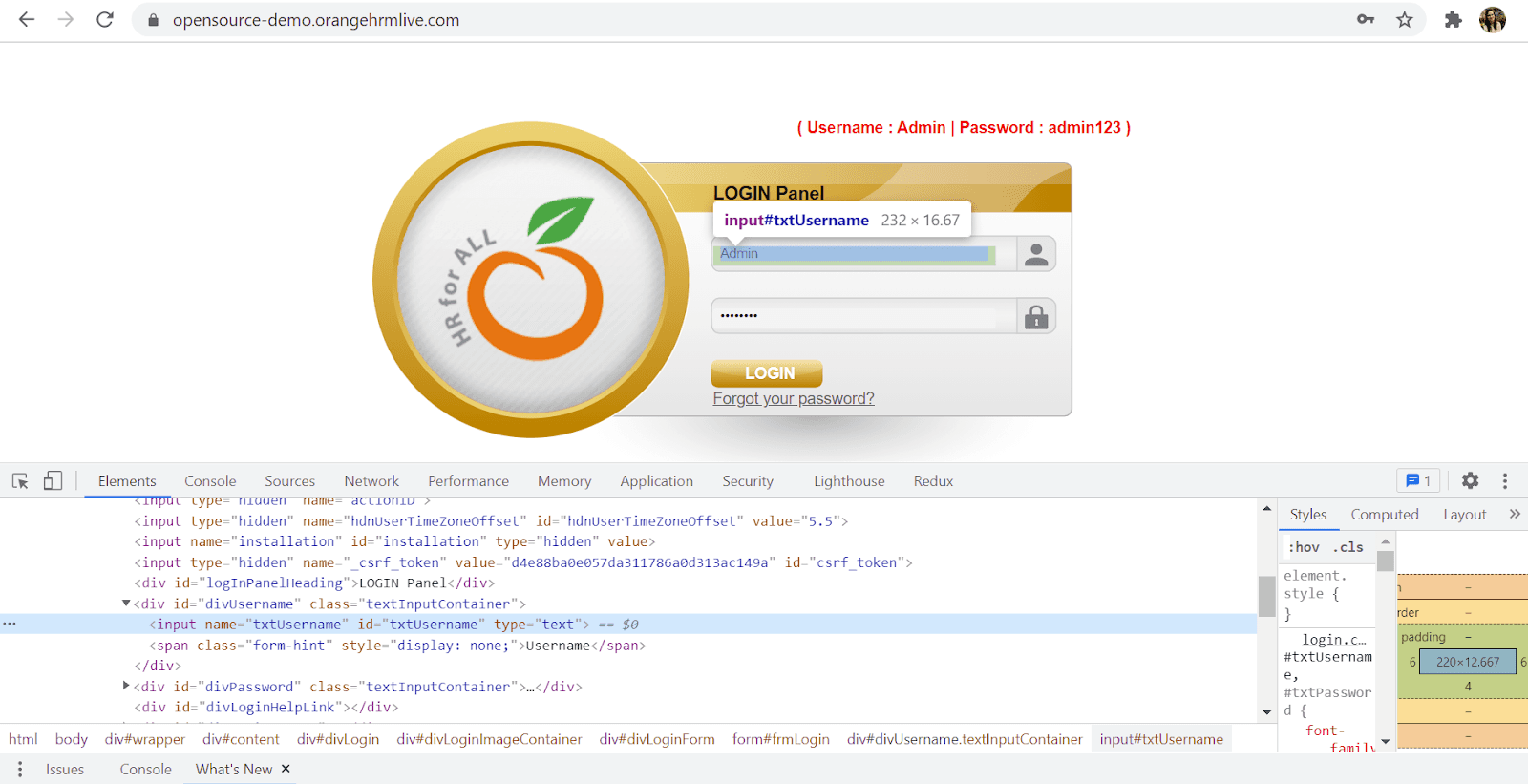
Task: Select the What's New drawer tab
Action: pos(234,770)
